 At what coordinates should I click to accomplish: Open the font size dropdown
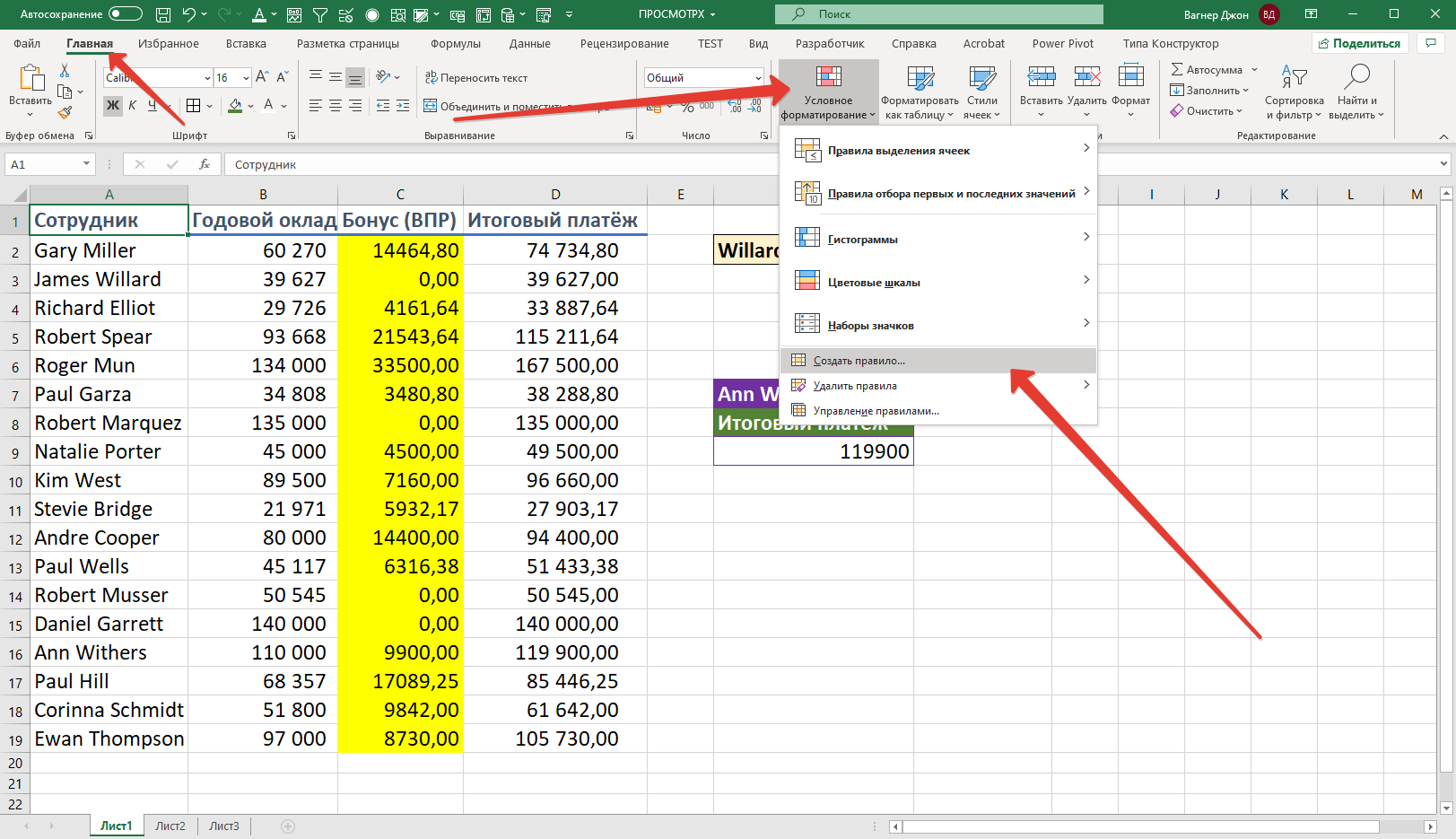coord(246,78)
